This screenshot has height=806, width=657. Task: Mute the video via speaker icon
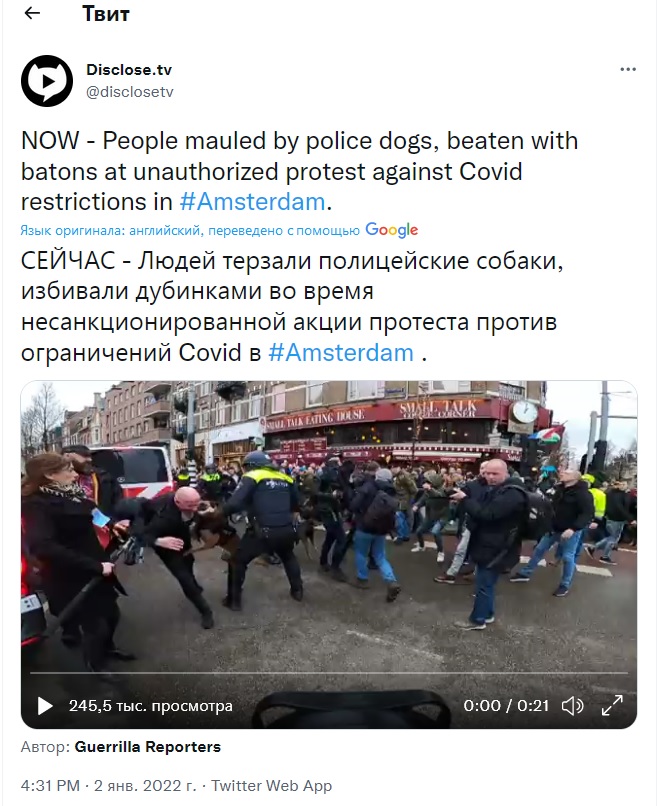click(572, 706)
